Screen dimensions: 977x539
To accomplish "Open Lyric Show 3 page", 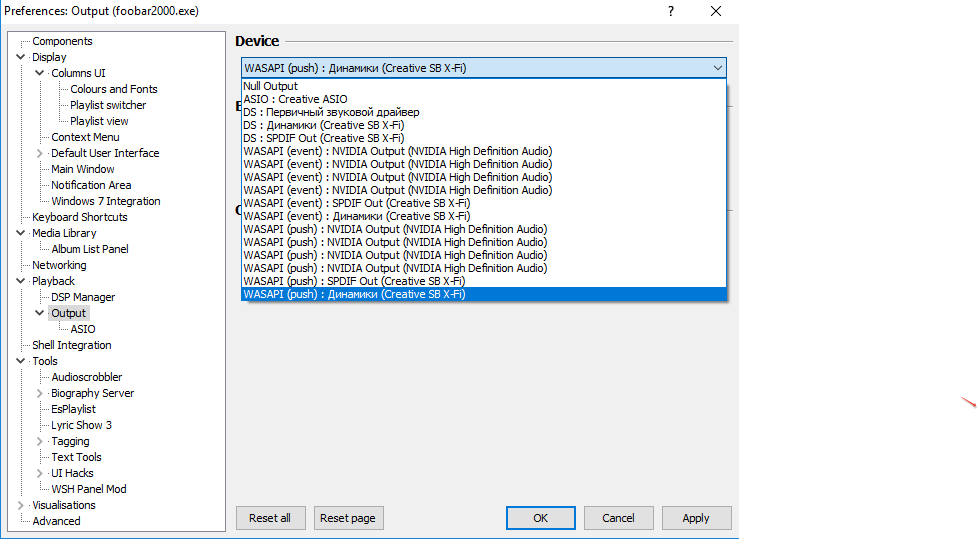I will (x=82, y=425).
